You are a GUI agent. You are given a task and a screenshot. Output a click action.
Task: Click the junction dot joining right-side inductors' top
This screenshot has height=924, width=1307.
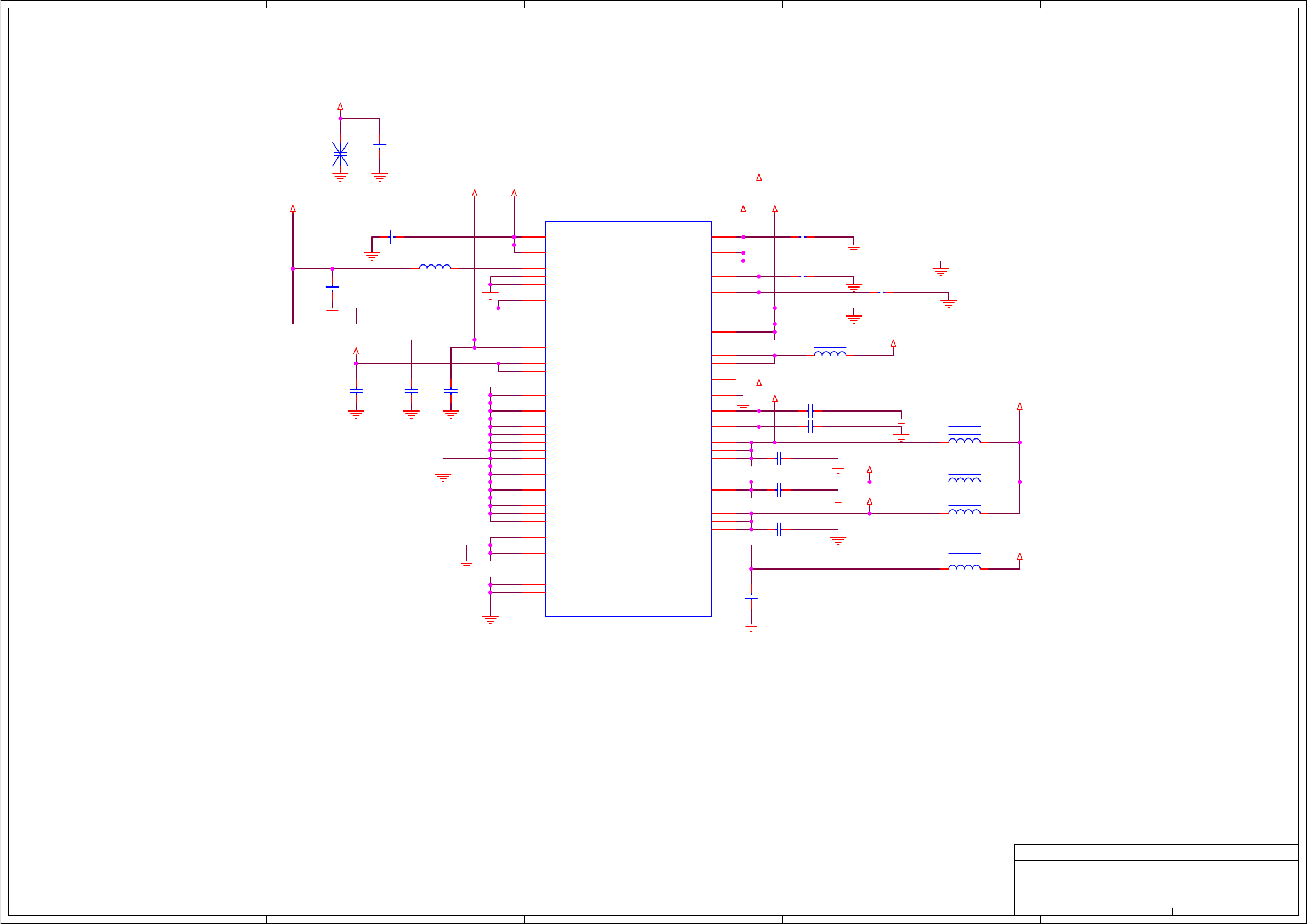1019,442
